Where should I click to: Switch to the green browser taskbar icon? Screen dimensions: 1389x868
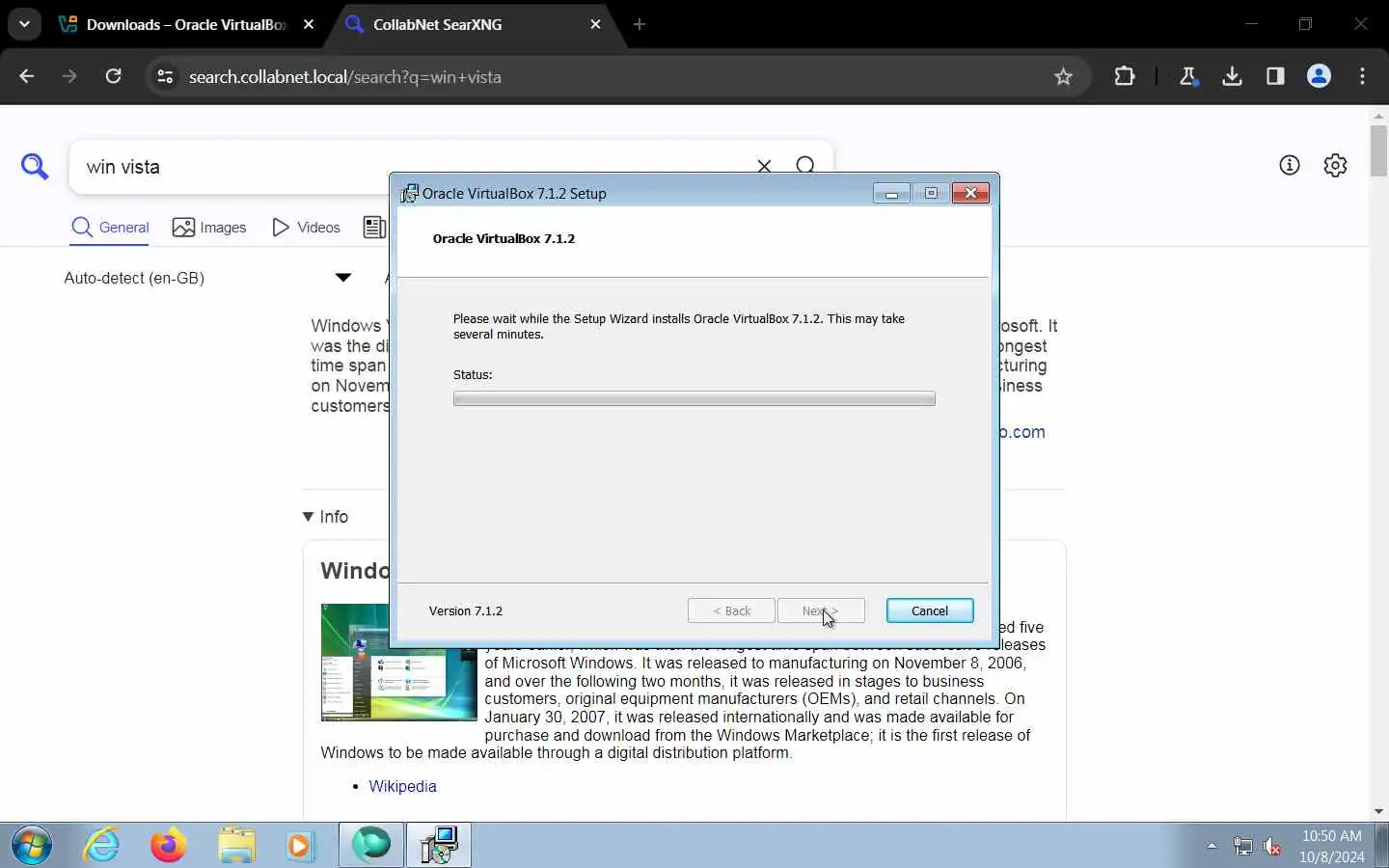(x=371, y=846)
